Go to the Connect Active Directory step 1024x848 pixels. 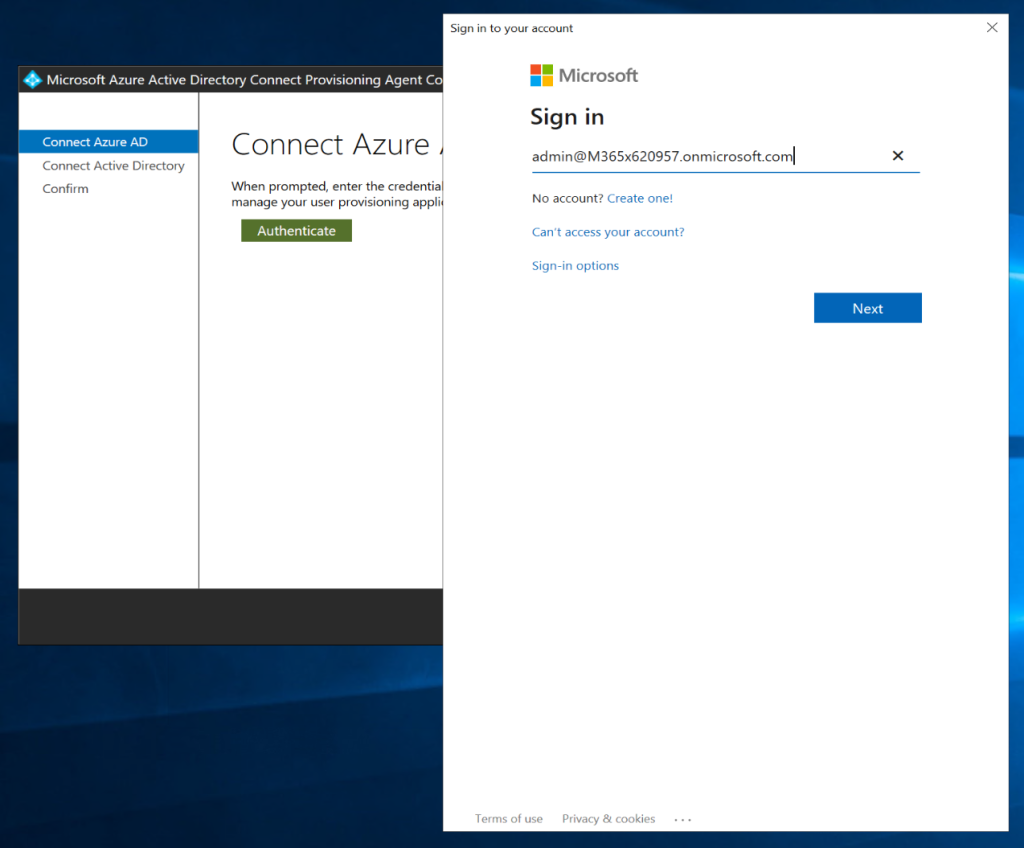113,166
